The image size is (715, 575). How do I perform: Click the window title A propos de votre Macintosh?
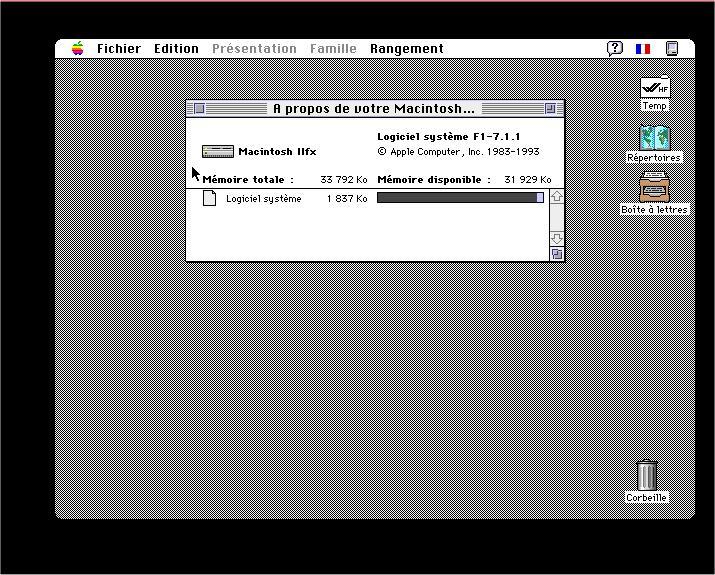(x=374, y=109)
